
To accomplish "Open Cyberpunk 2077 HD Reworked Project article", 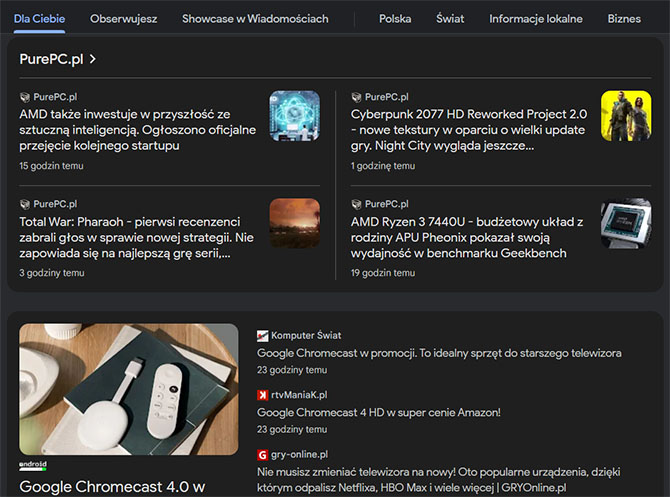I will click(x=469, y=130).
